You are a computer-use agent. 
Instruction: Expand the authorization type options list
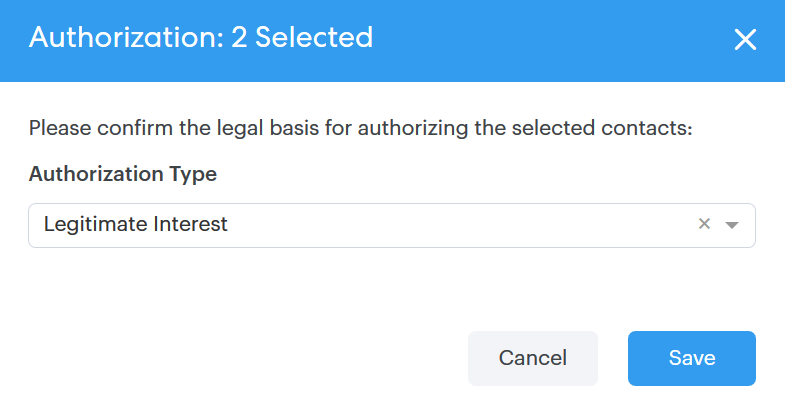point(732,226)
